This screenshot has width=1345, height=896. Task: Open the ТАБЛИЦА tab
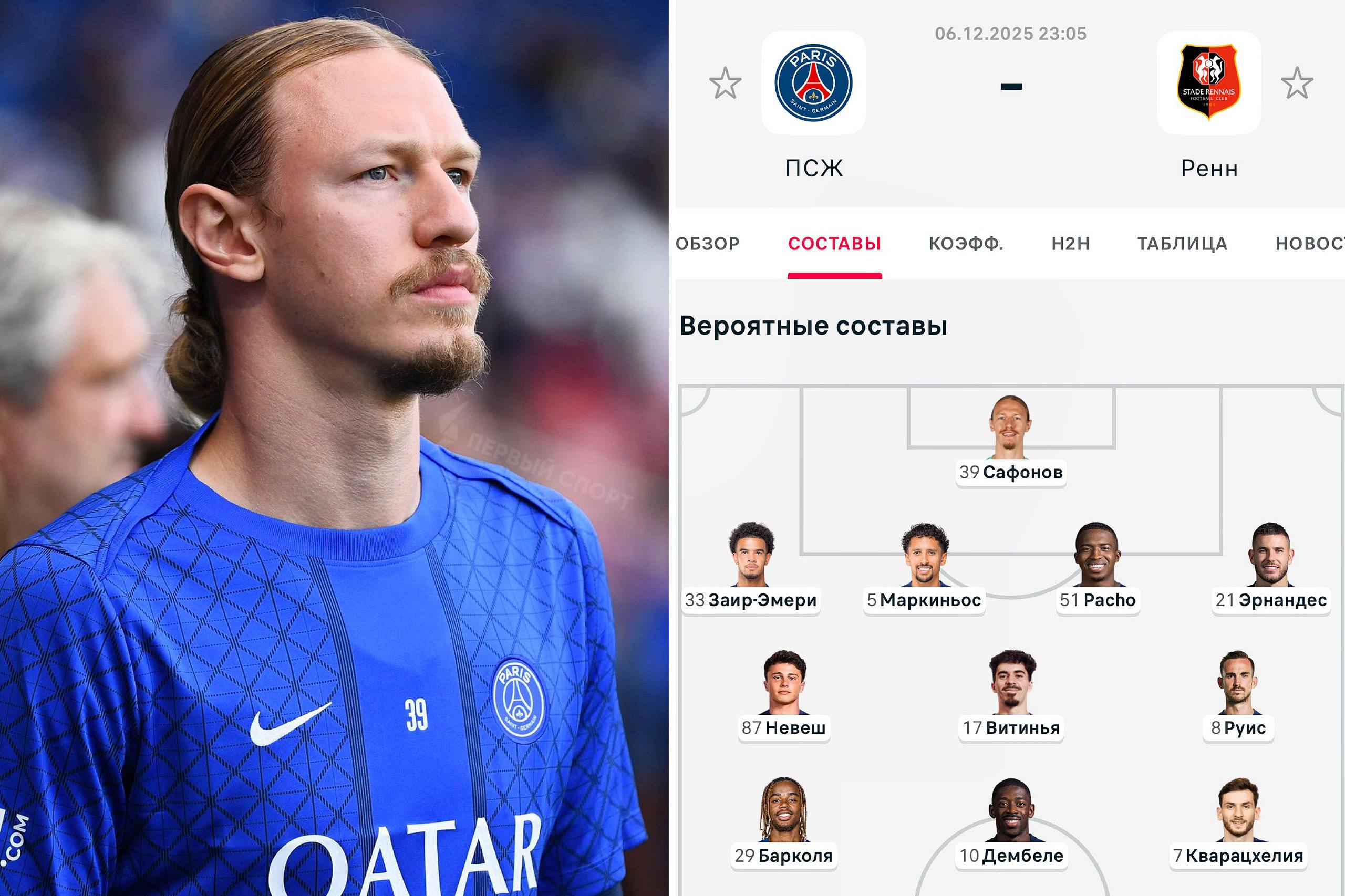(x=1182, y=244)
